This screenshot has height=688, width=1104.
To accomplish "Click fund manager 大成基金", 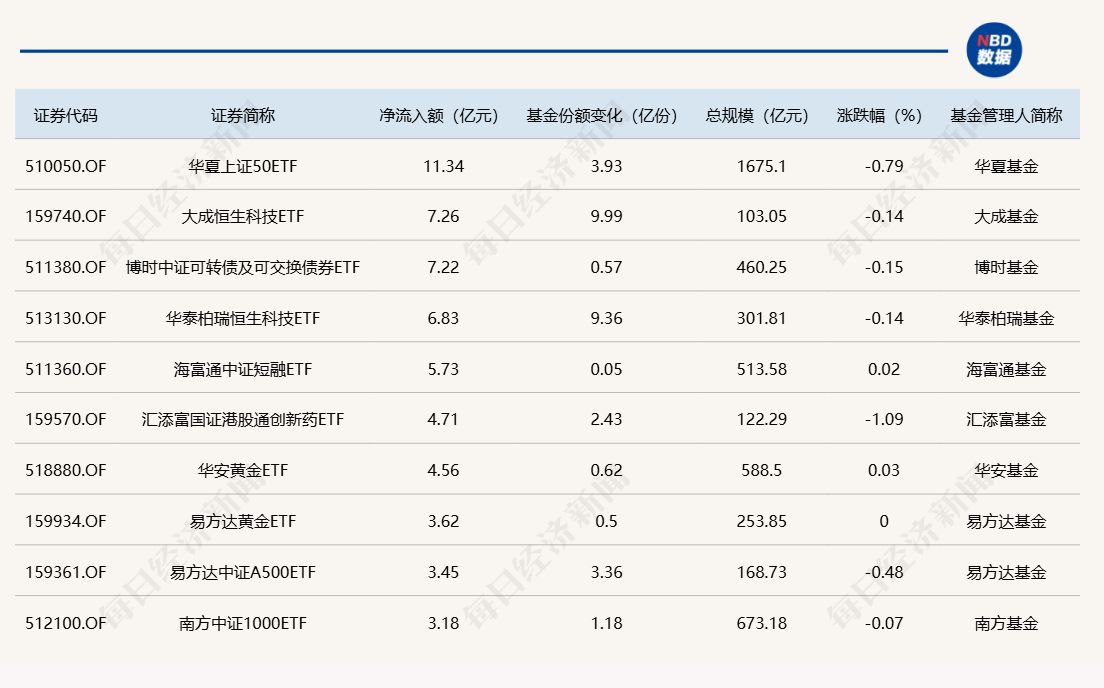I will click(x=1006, y=216).
